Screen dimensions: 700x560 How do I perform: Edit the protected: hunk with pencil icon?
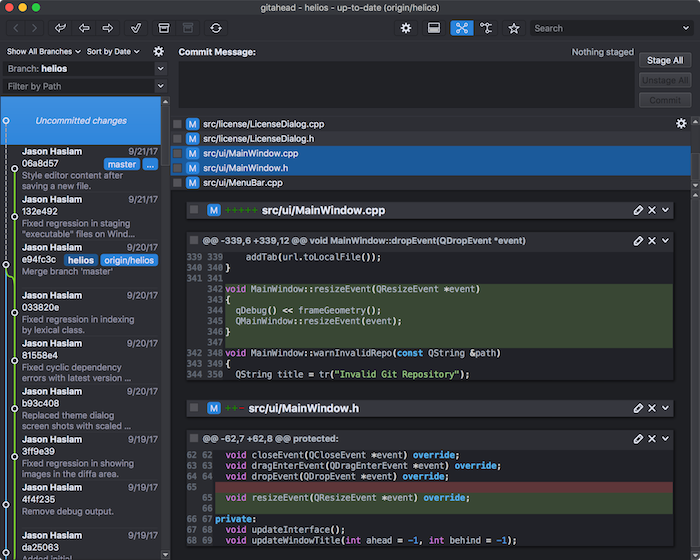point(638,439)
